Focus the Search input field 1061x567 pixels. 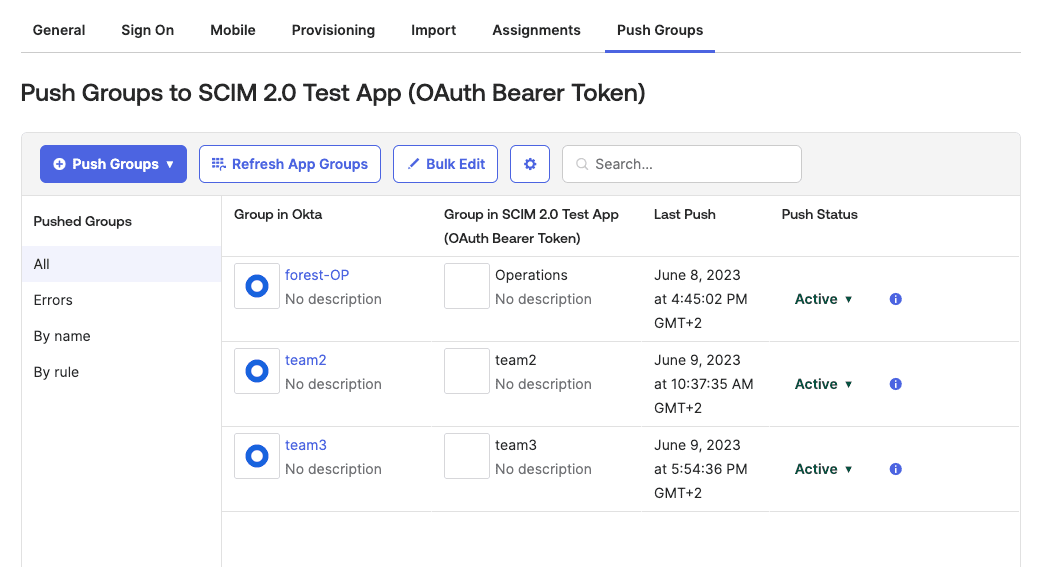690,164
